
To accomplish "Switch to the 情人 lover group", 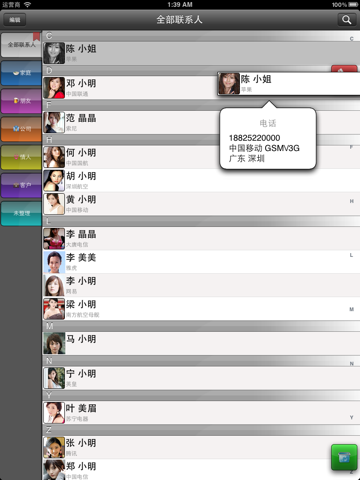I will 21,157.
